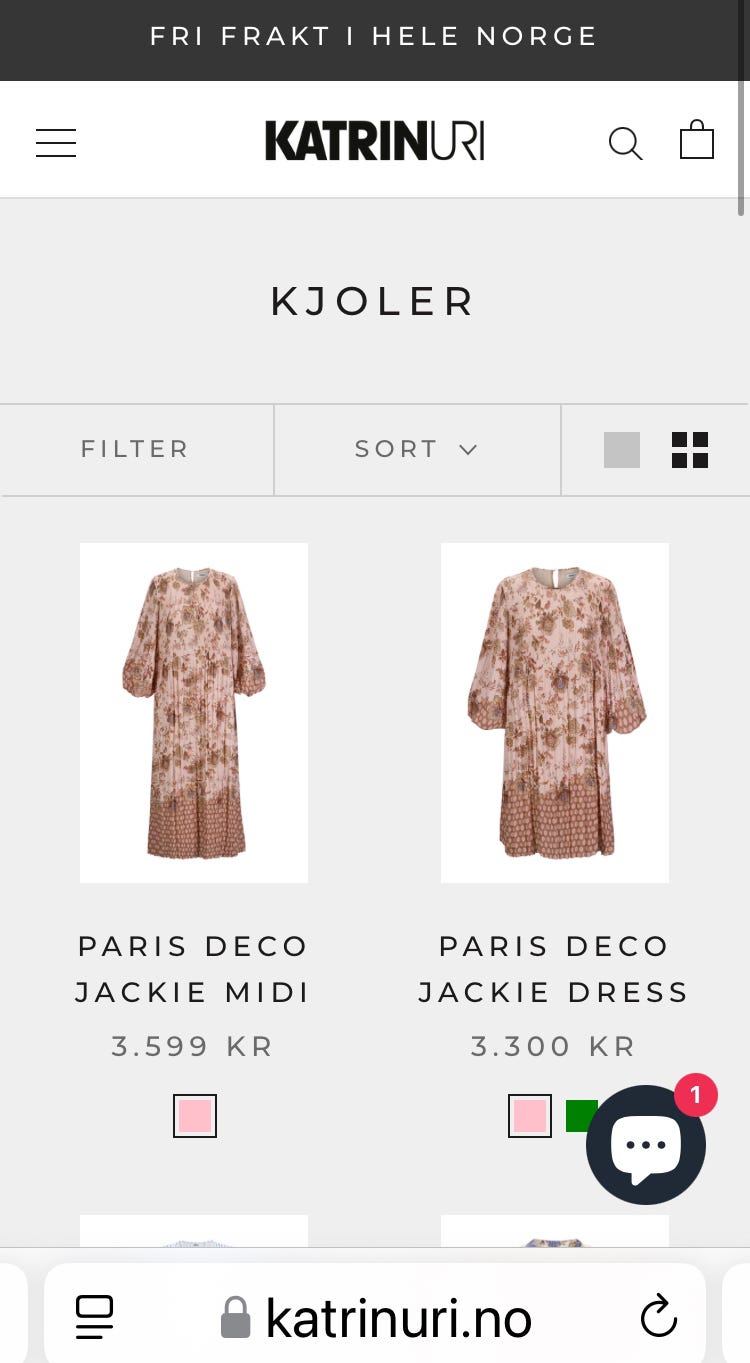View Paris Deco Jackie Dress product image
The height and width of the screenshot is (1363, 750).
pyautogui.click(x=554, y=712)
